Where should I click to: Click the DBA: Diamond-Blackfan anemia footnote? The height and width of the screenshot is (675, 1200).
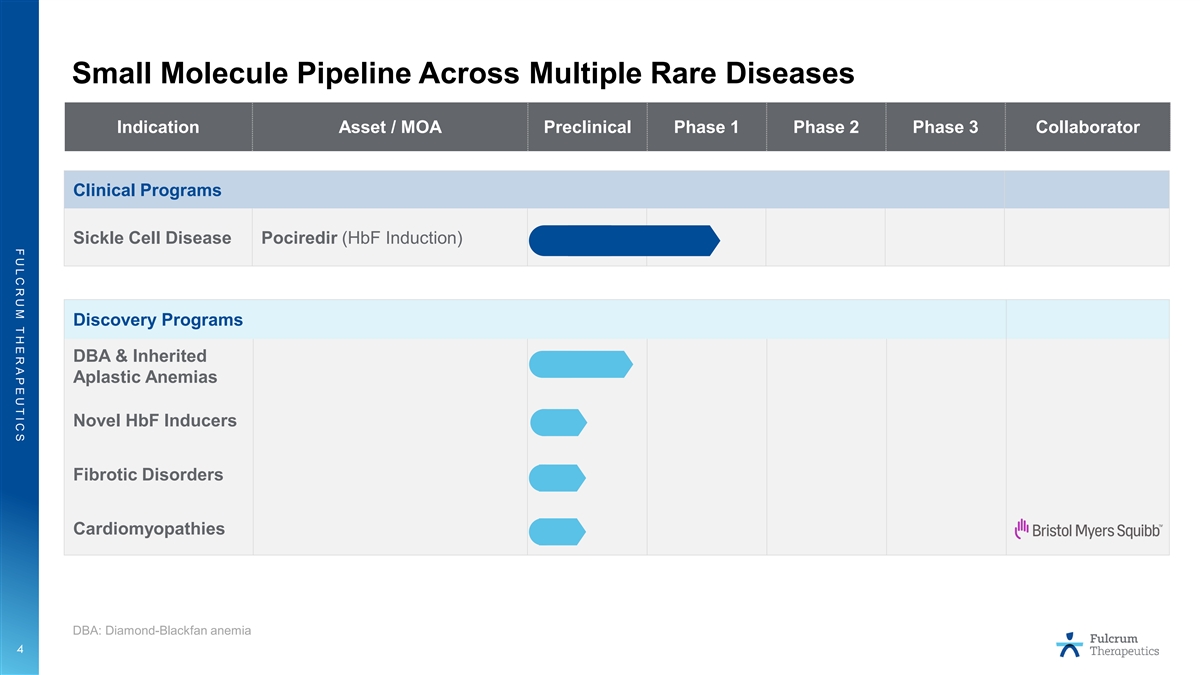click(x=162, y=630)
